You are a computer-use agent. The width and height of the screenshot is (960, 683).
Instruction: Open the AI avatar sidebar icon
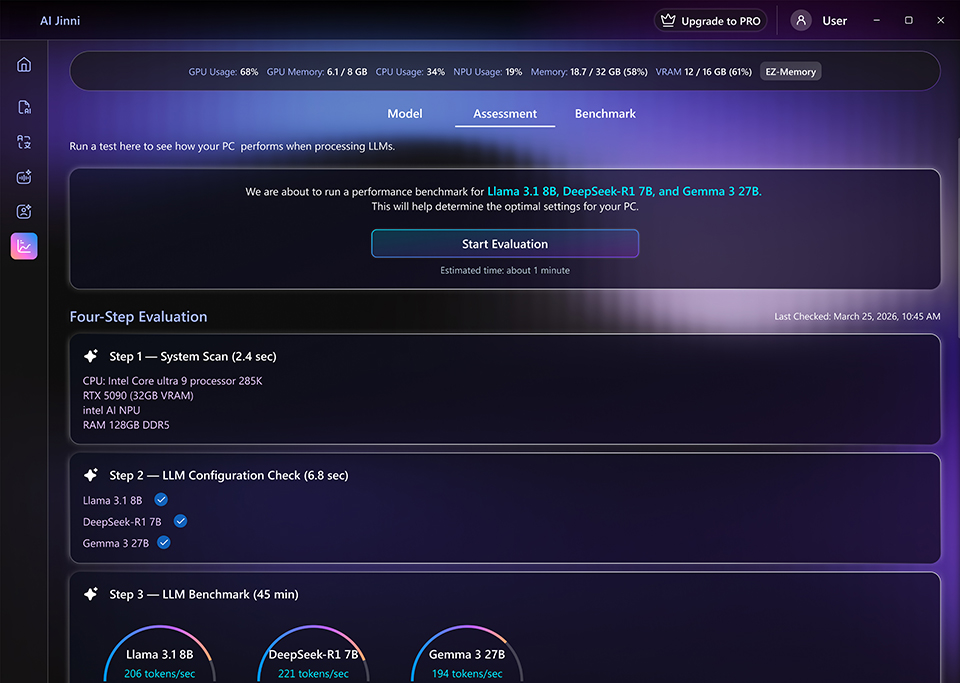(x=24, y=212)
